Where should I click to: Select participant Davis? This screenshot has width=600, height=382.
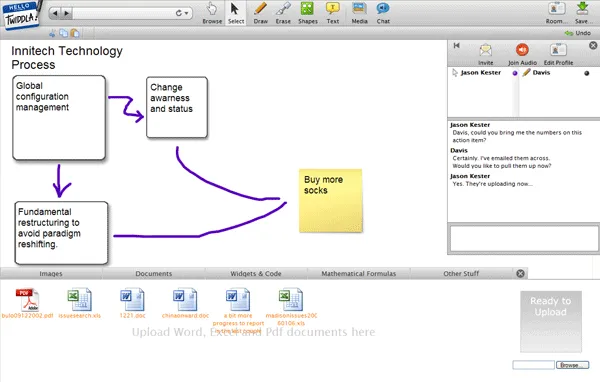click(541, 73)
